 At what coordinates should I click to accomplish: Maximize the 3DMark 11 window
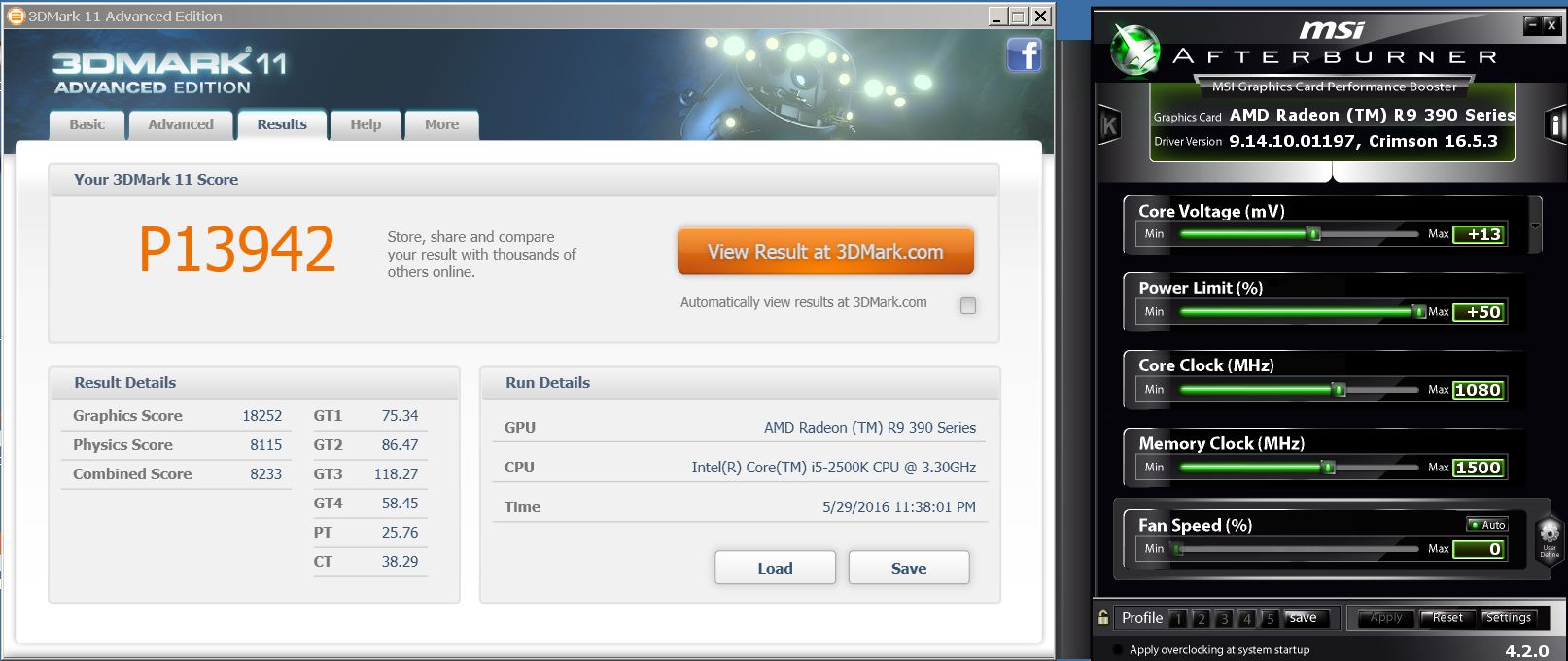click(x=1018, y=16)
